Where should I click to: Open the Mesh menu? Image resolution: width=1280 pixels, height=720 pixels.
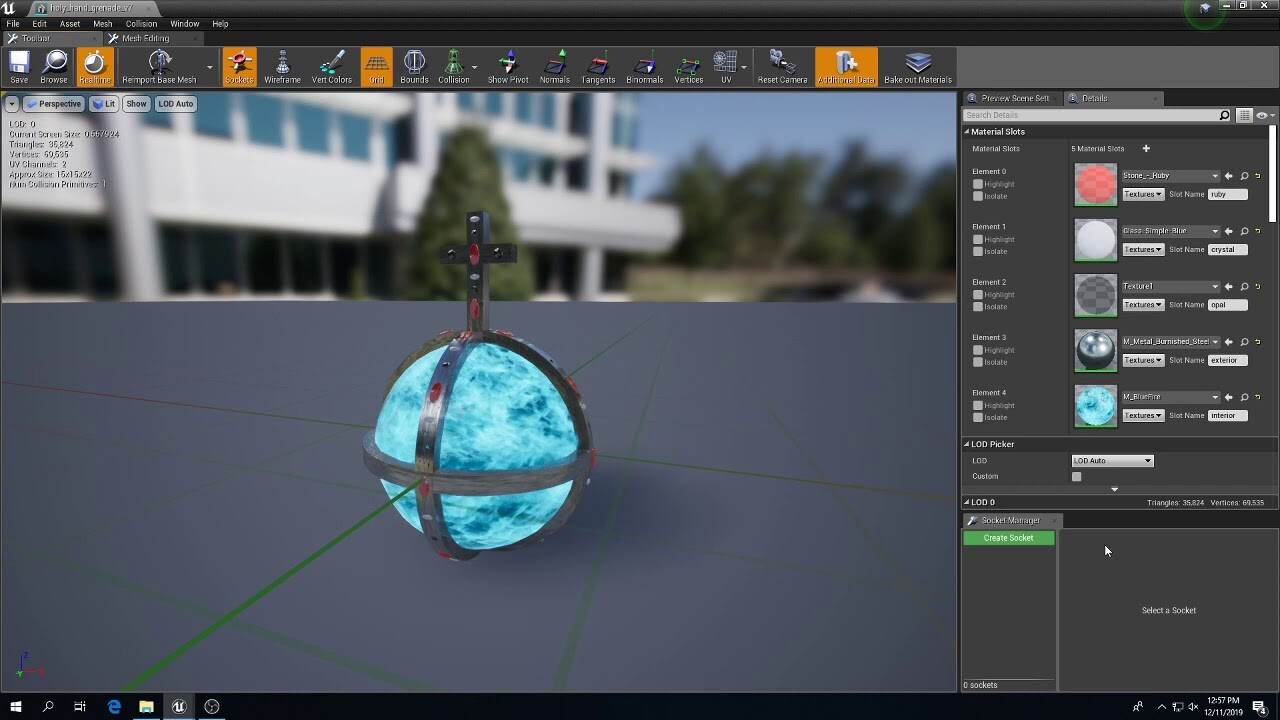pyautogui.click(x=102, y=23)
